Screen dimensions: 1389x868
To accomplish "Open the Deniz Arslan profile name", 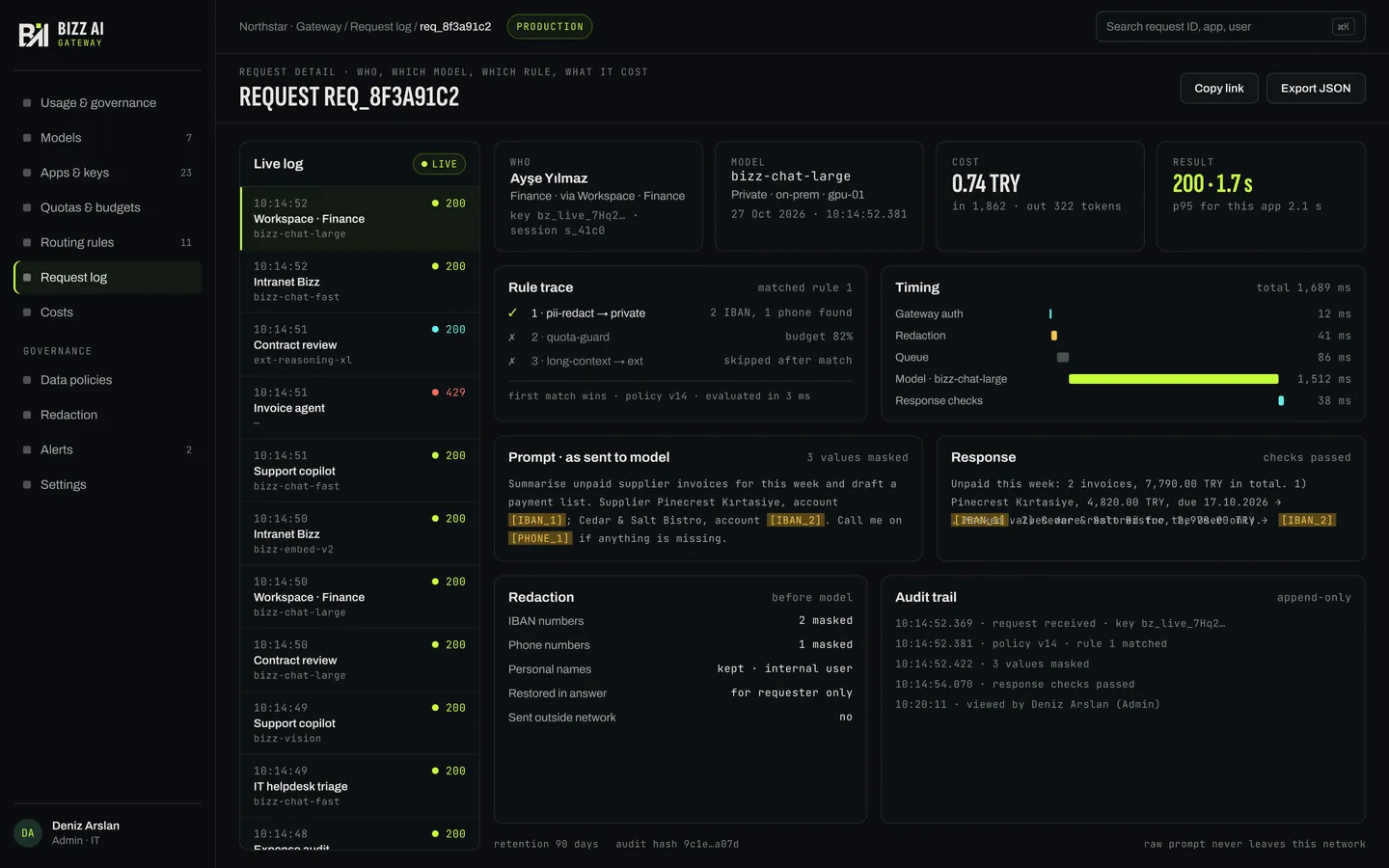I will tap(86, 826).
